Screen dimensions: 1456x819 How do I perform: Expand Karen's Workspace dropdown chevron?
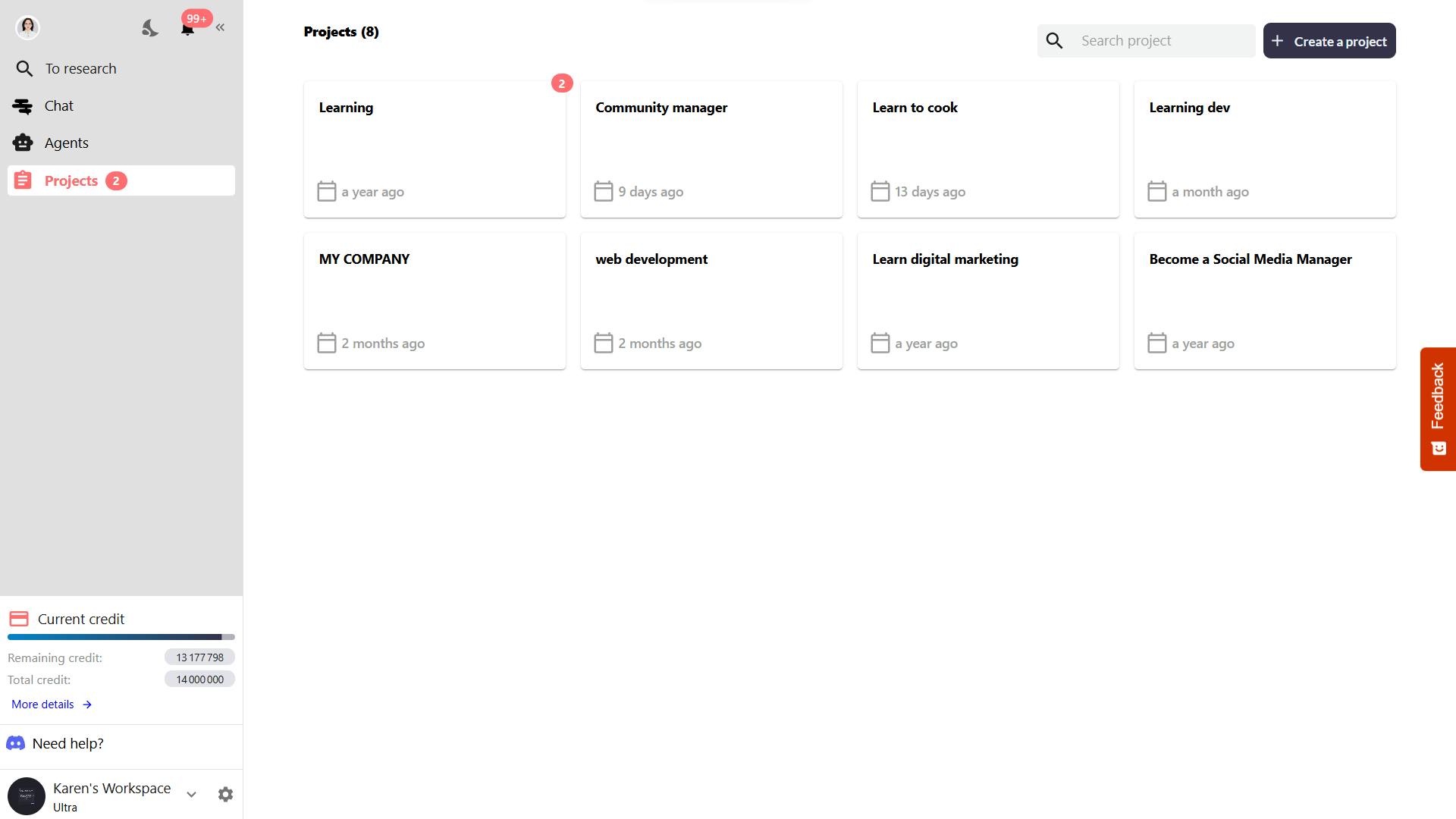point(191,795)
